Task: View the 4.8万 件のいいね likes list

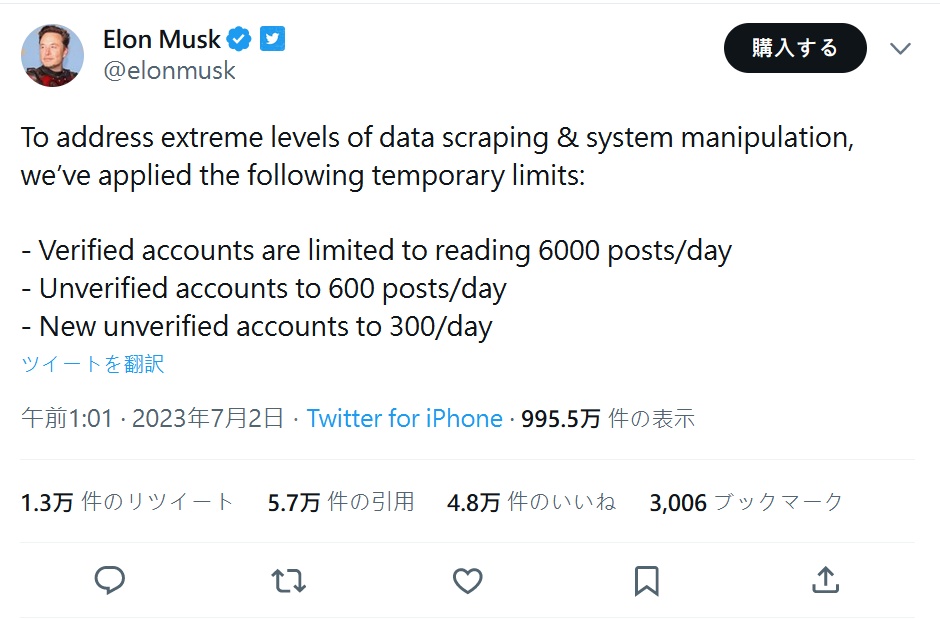Action: point(531,502)
